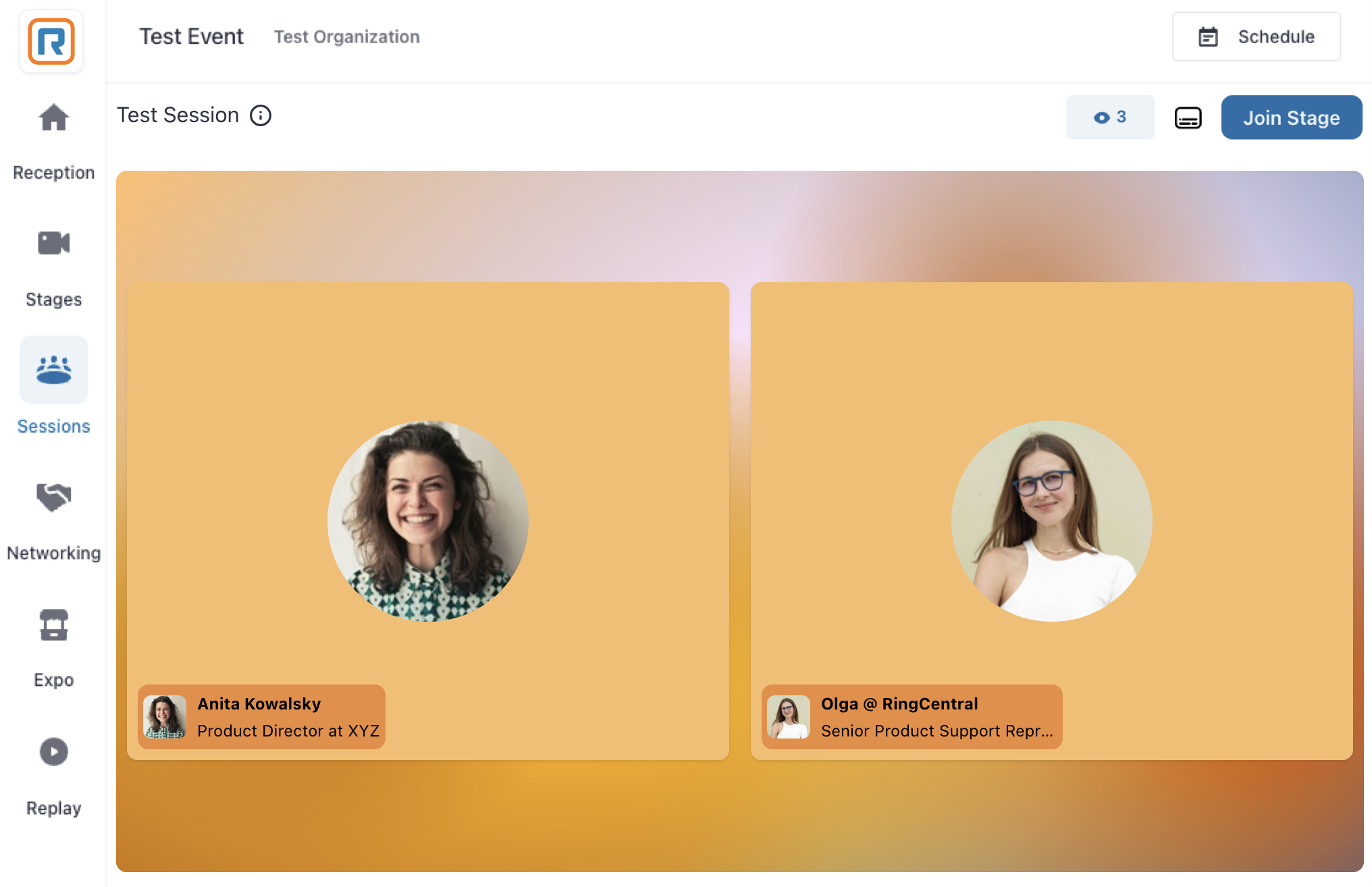
Task: Click the Senior Product Support Repr... text
Action: point(937,731)
